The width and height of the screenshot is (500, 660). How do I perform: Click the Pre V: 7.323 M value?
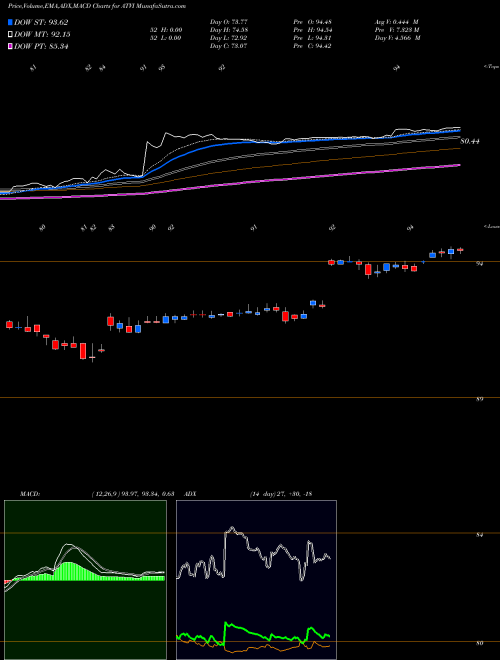click(x=397, y=30)
